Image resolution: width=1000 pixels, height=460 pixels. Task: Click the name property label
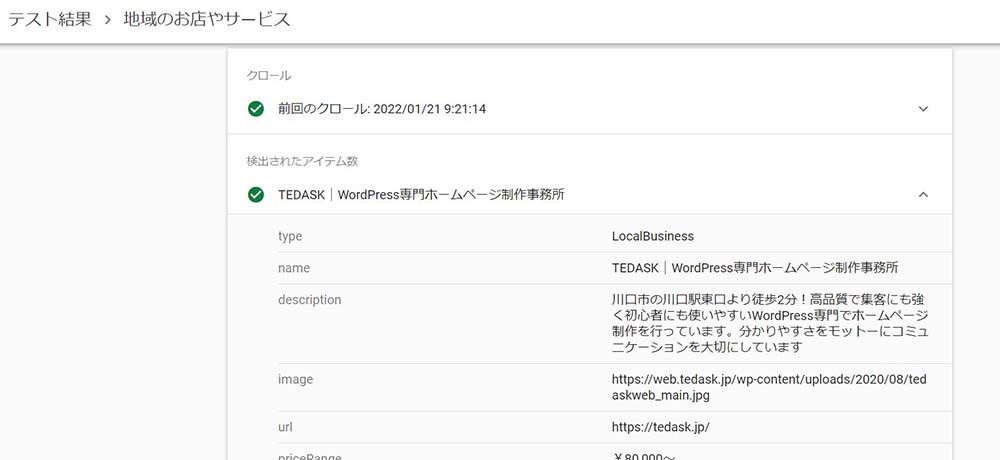point(294,268)
